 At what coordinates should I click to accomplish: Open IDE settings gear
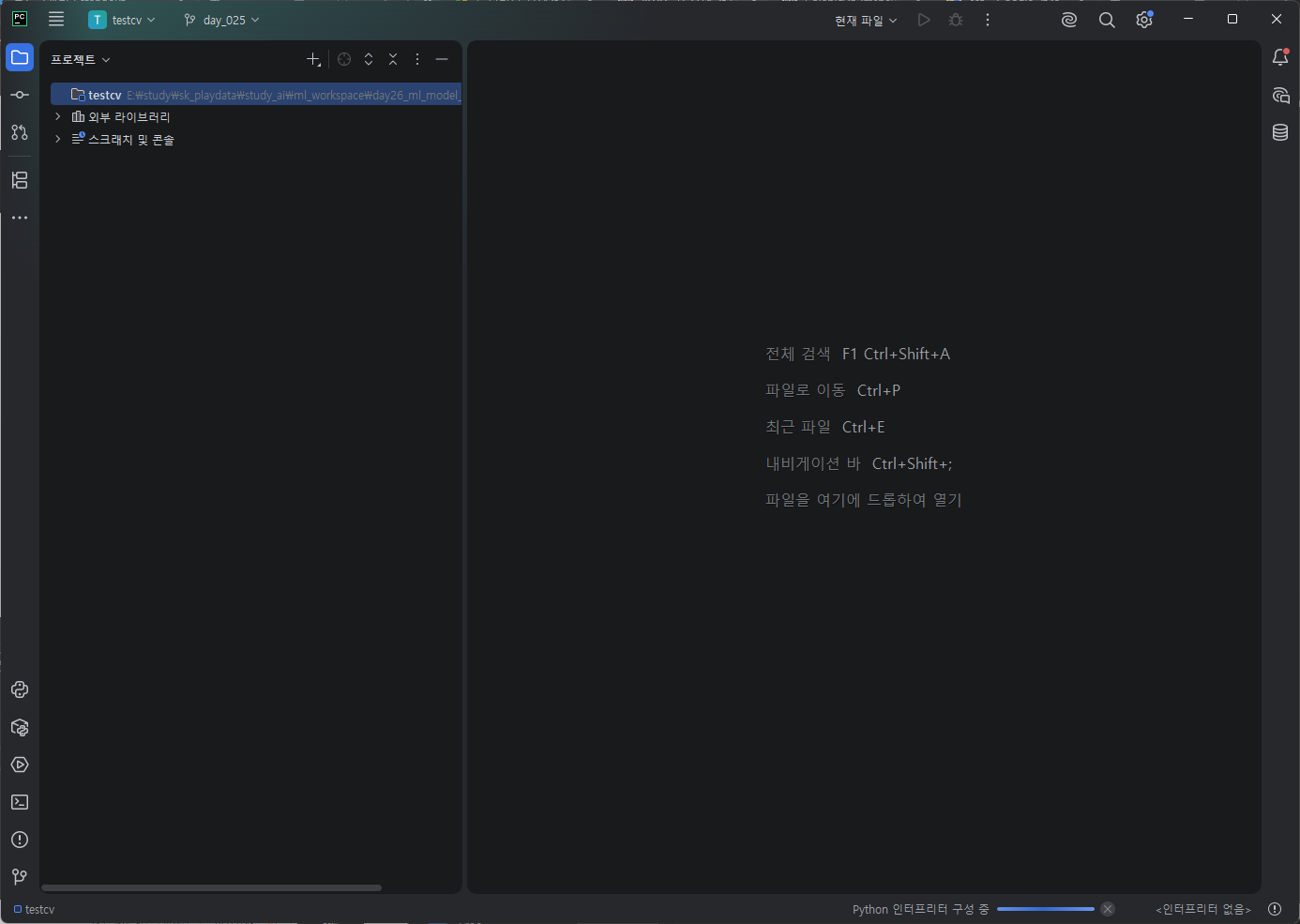point(1144,20)
